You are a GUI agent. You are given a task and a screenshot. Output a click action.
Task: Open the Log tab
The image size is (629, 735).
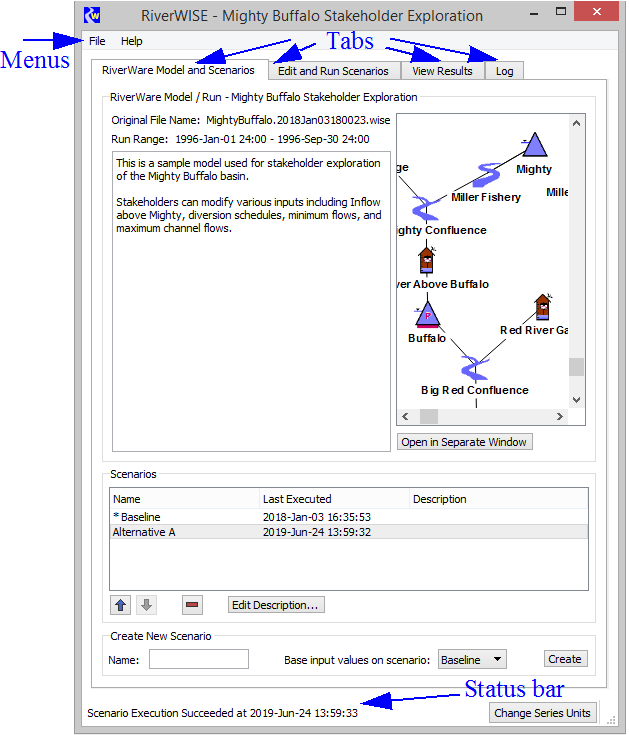[504, 71]
